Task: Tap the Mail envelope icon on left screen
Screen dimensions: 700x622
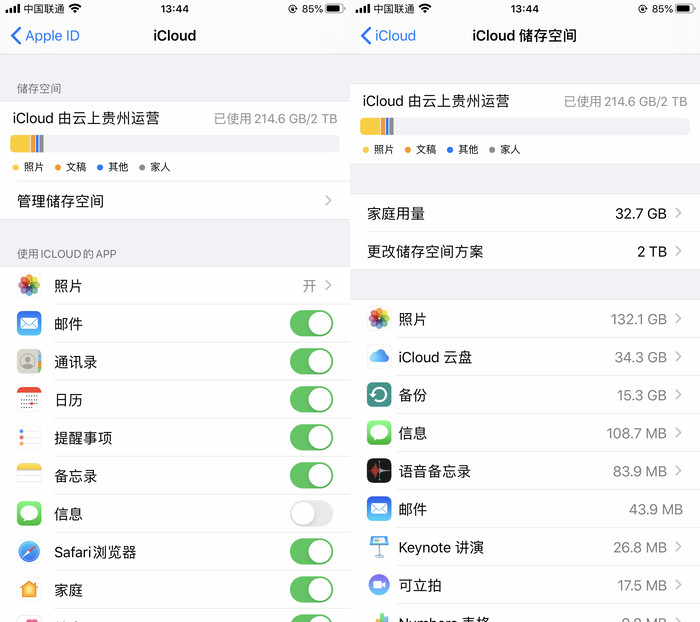Action: (x=29, y=323)
